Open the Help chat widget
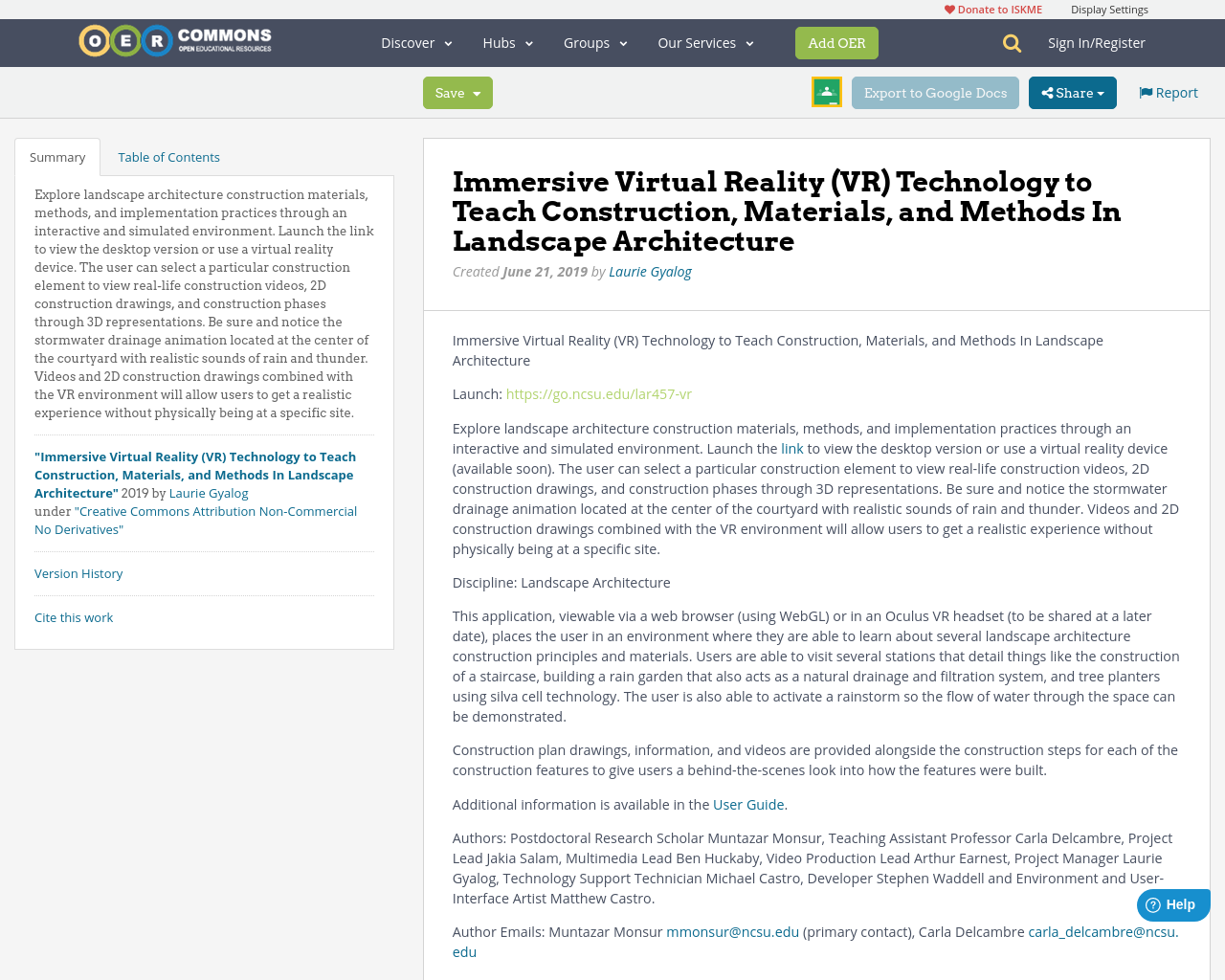Screen dimensions: 1225x980 tap(1172, 904)
